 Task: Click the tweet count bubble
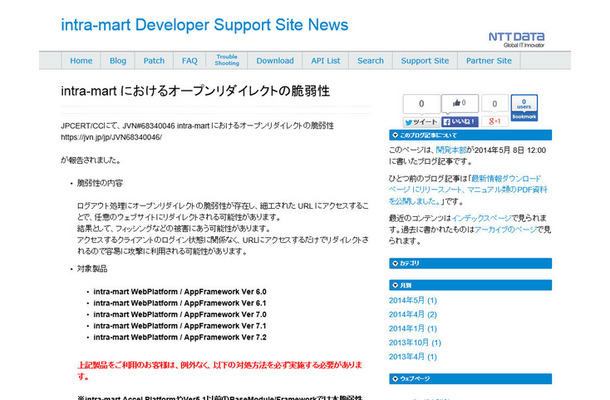point(421,104)
